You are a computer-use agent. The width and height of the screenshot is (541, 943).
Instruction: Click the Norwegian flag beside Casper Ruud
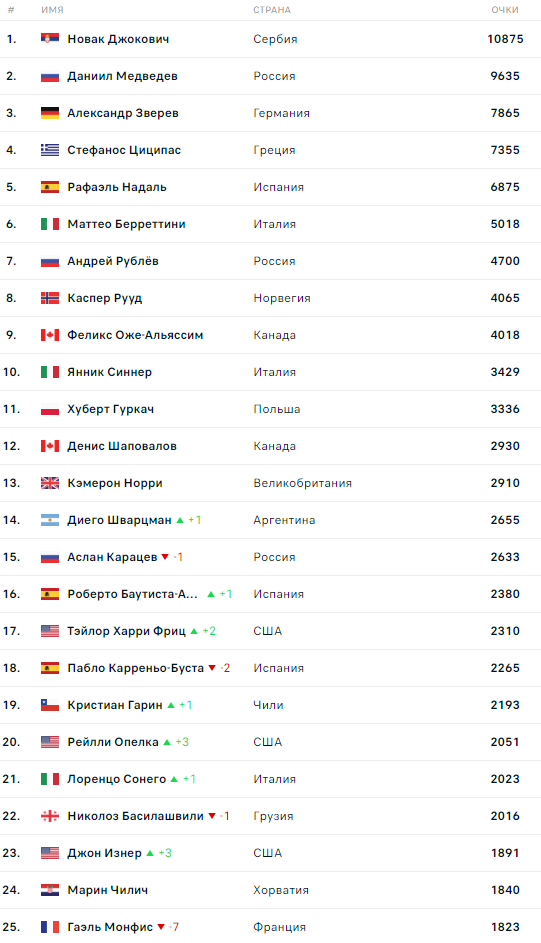point(50,298)
